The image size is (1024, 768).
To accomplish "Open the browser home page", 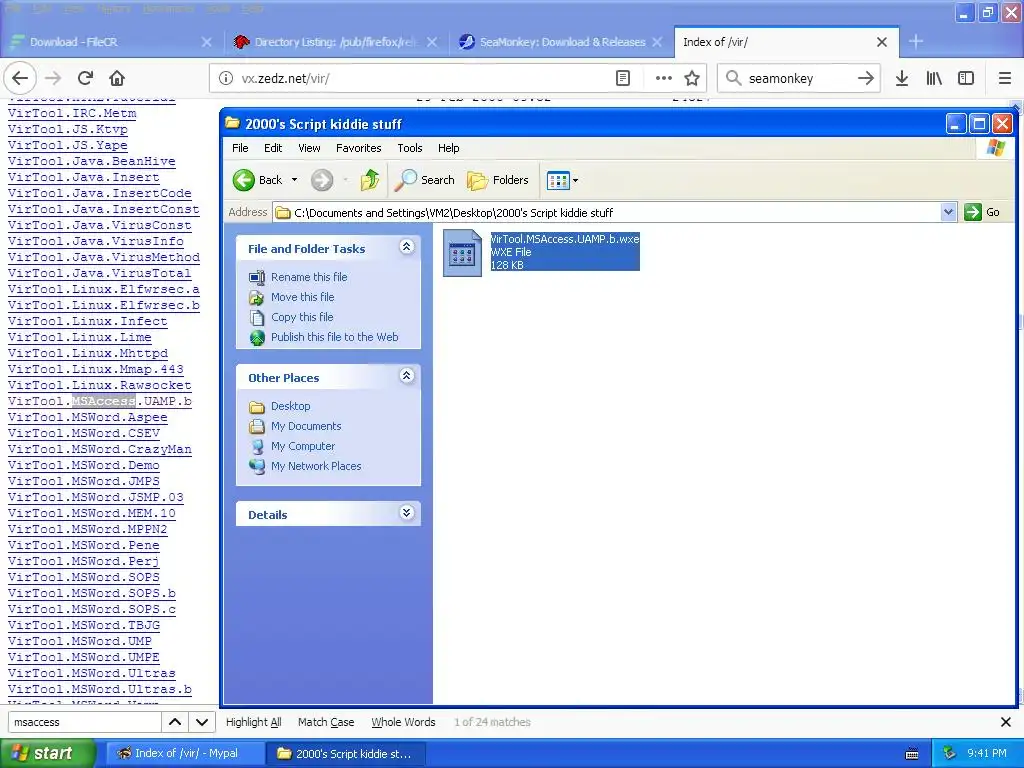I will point(117,78).
